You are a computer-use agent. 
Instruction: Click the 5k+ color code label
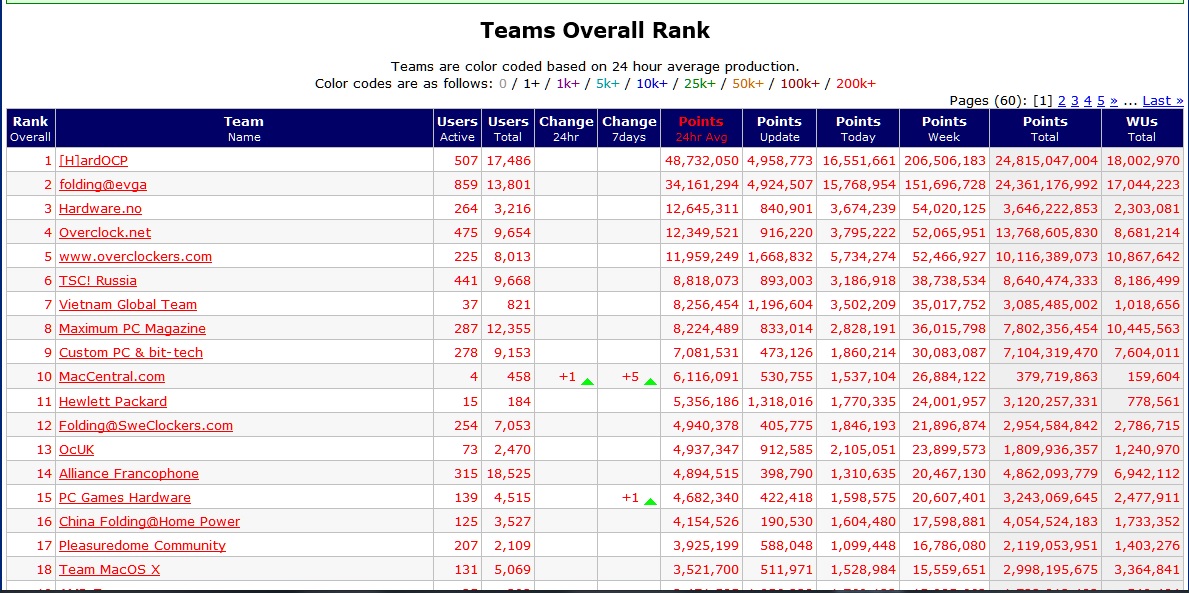point(607,83)
